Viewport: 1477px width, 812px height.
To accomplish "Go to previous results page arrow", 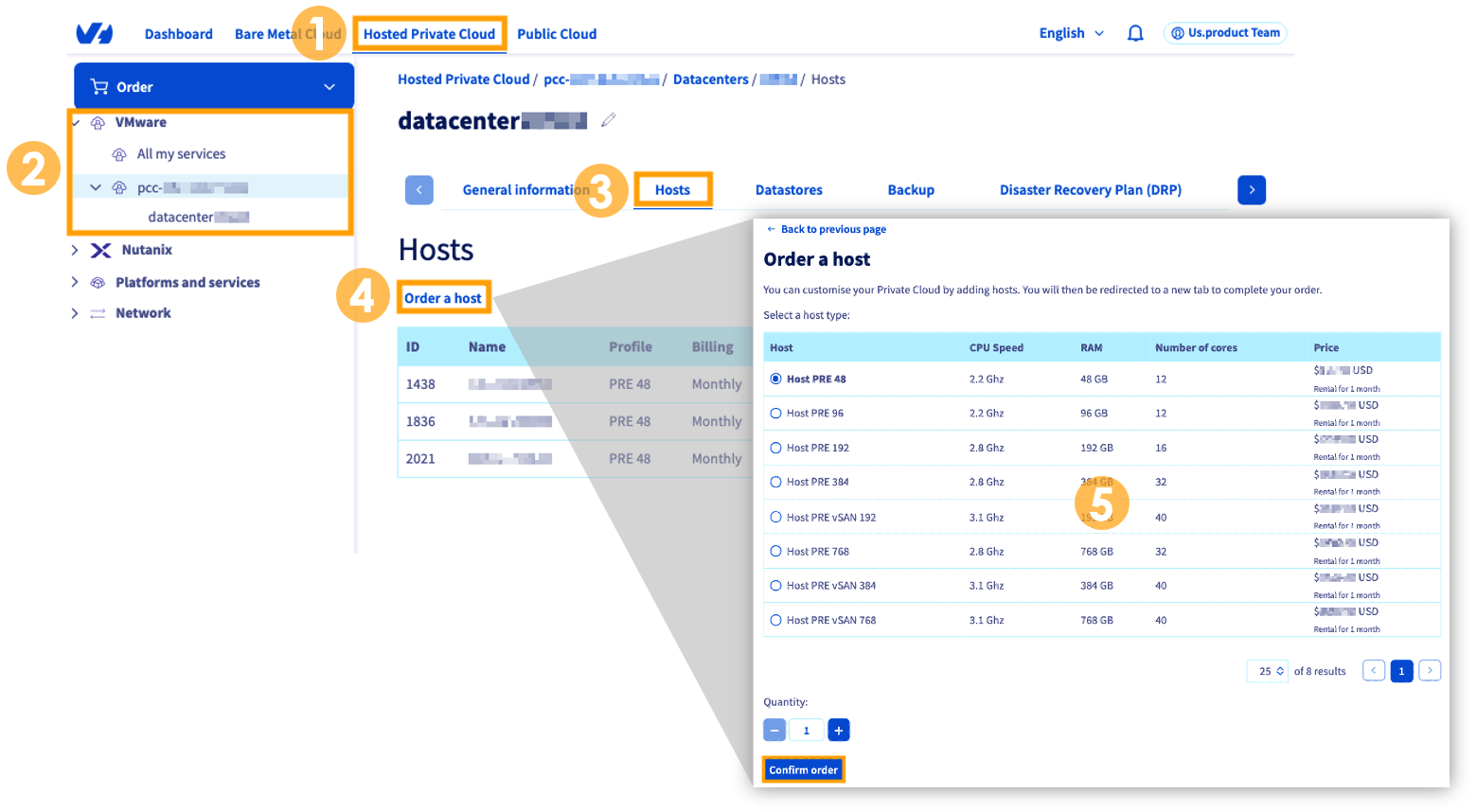I will [1374, 670].
